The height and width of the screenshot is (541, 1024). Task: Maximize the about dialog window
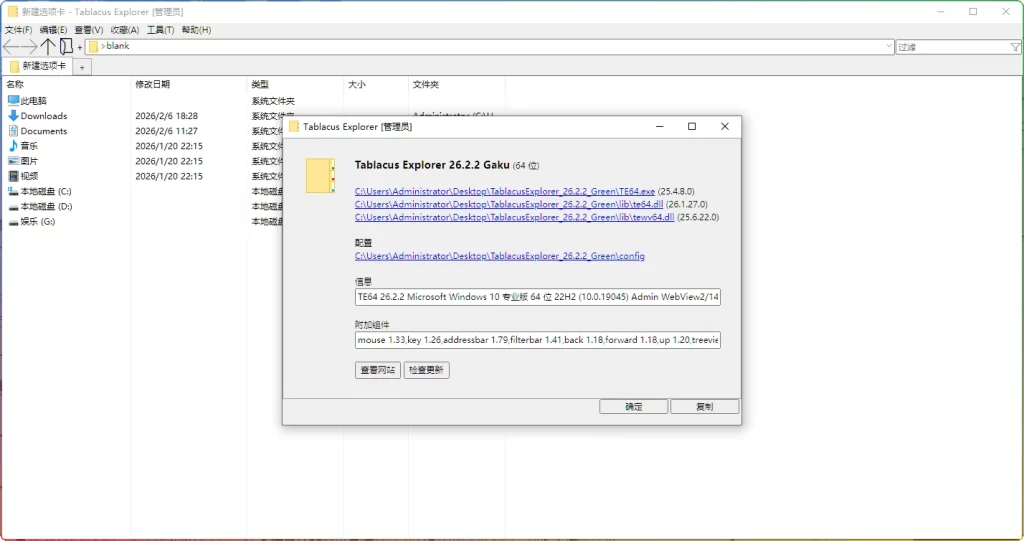[x=692, y=127]
